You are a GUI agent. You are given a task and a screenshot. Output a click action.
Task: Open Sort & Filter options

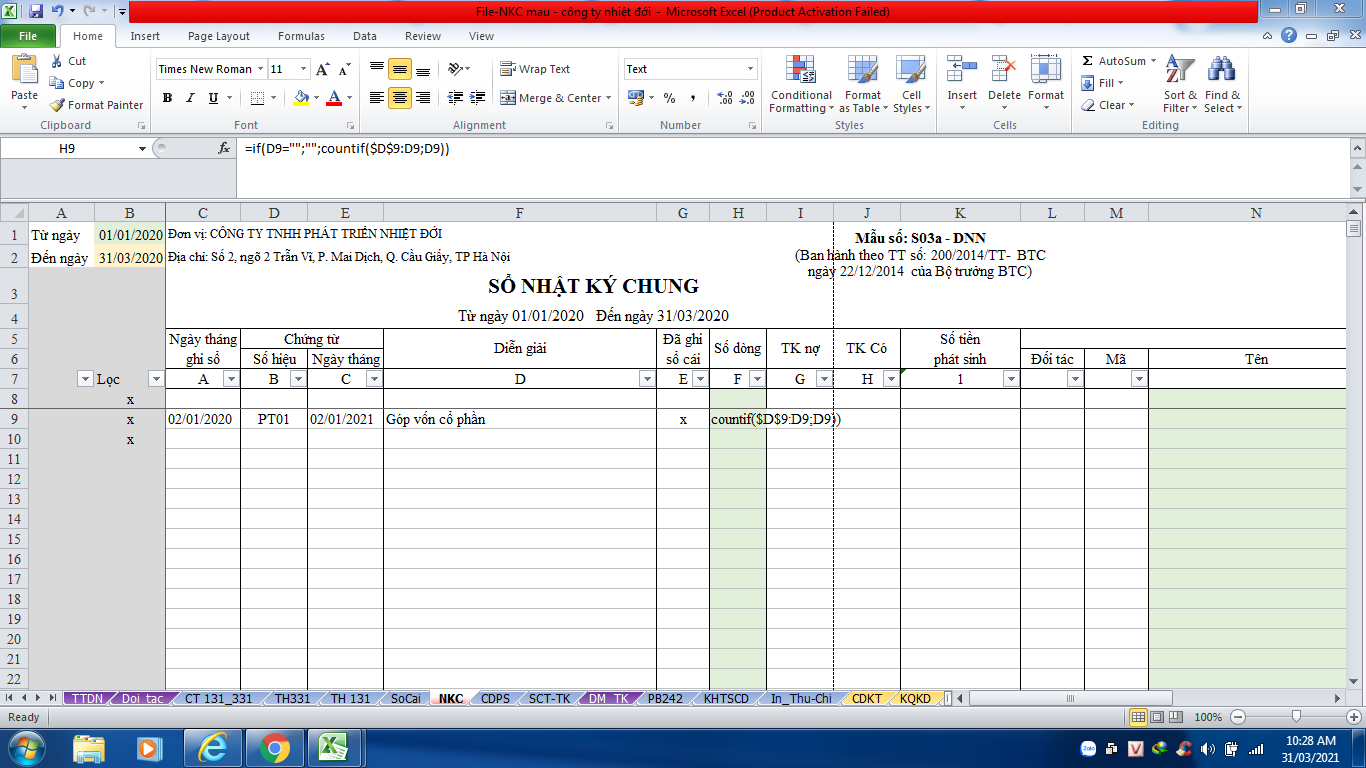coord(1180,84)
